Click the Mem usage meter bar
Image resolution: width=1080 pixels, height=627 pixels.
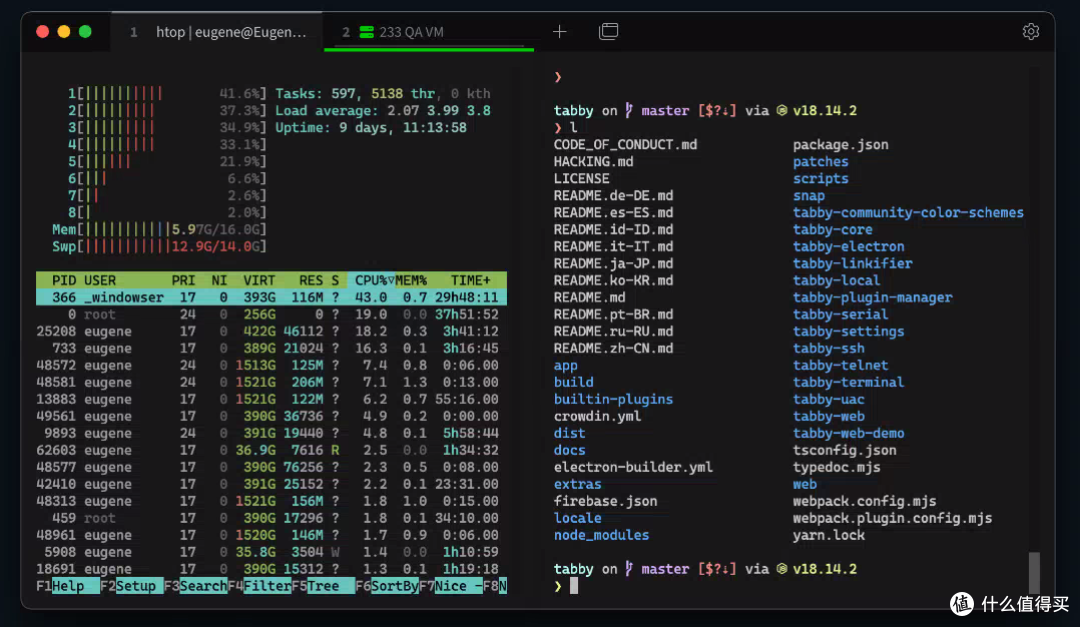(x=159, y=229)
